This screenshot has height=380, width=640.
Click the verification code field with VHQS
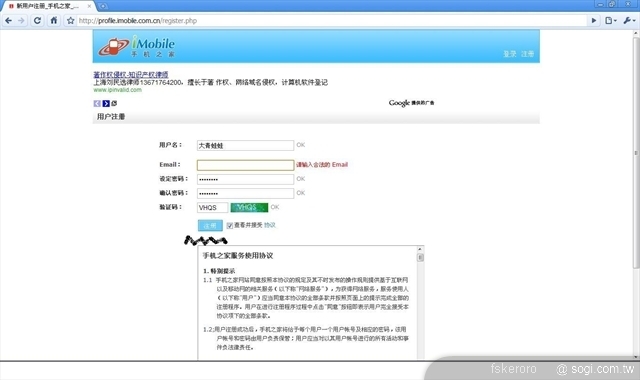pos(212,207)
